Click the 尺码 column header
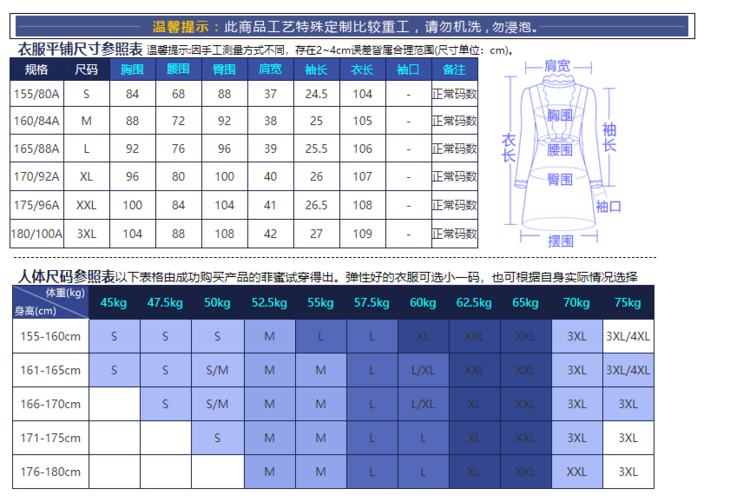This screenshot has width=730, height=502. (87, 70)
